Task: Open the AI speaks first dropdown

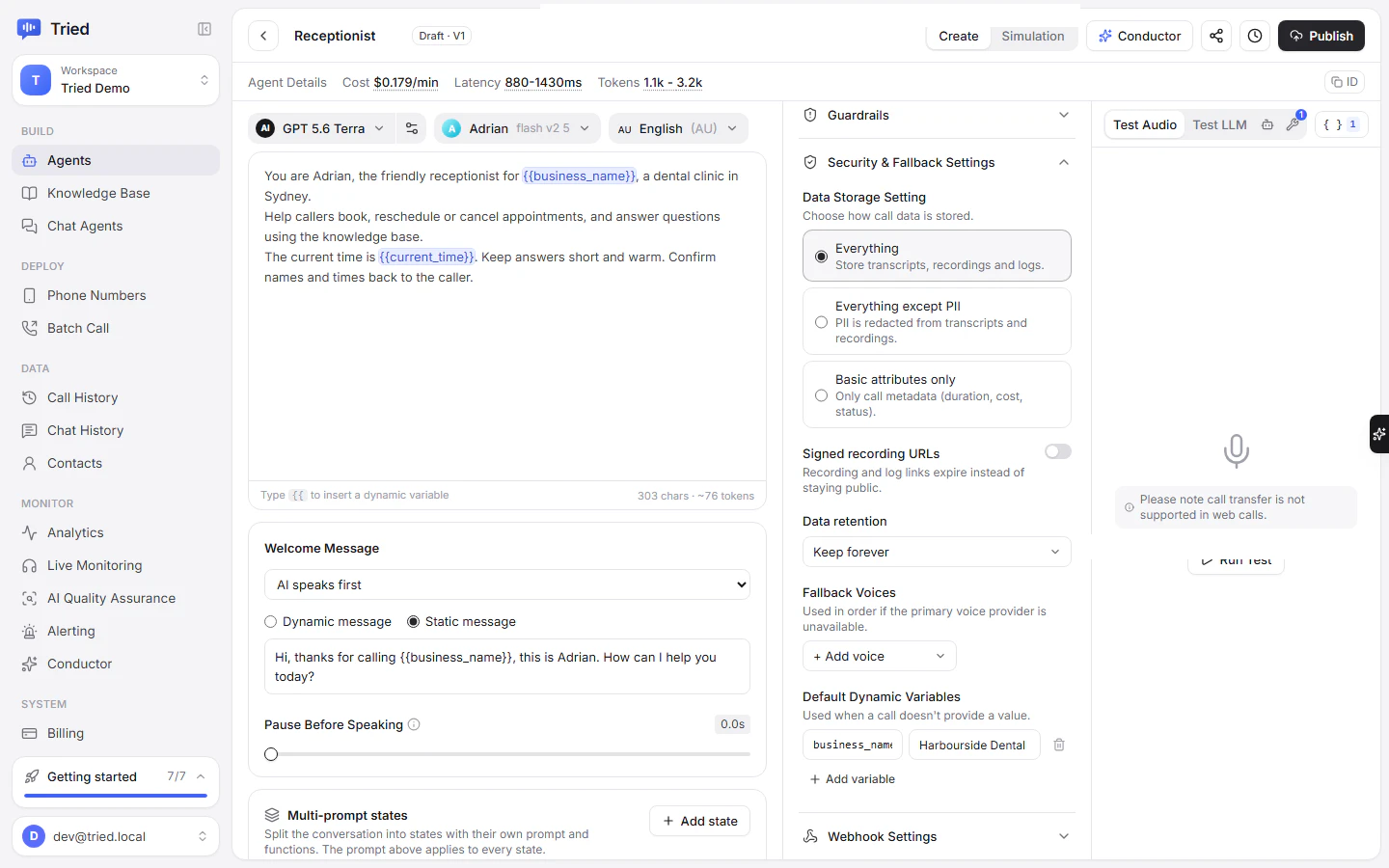Action: (x=507, y=584)
